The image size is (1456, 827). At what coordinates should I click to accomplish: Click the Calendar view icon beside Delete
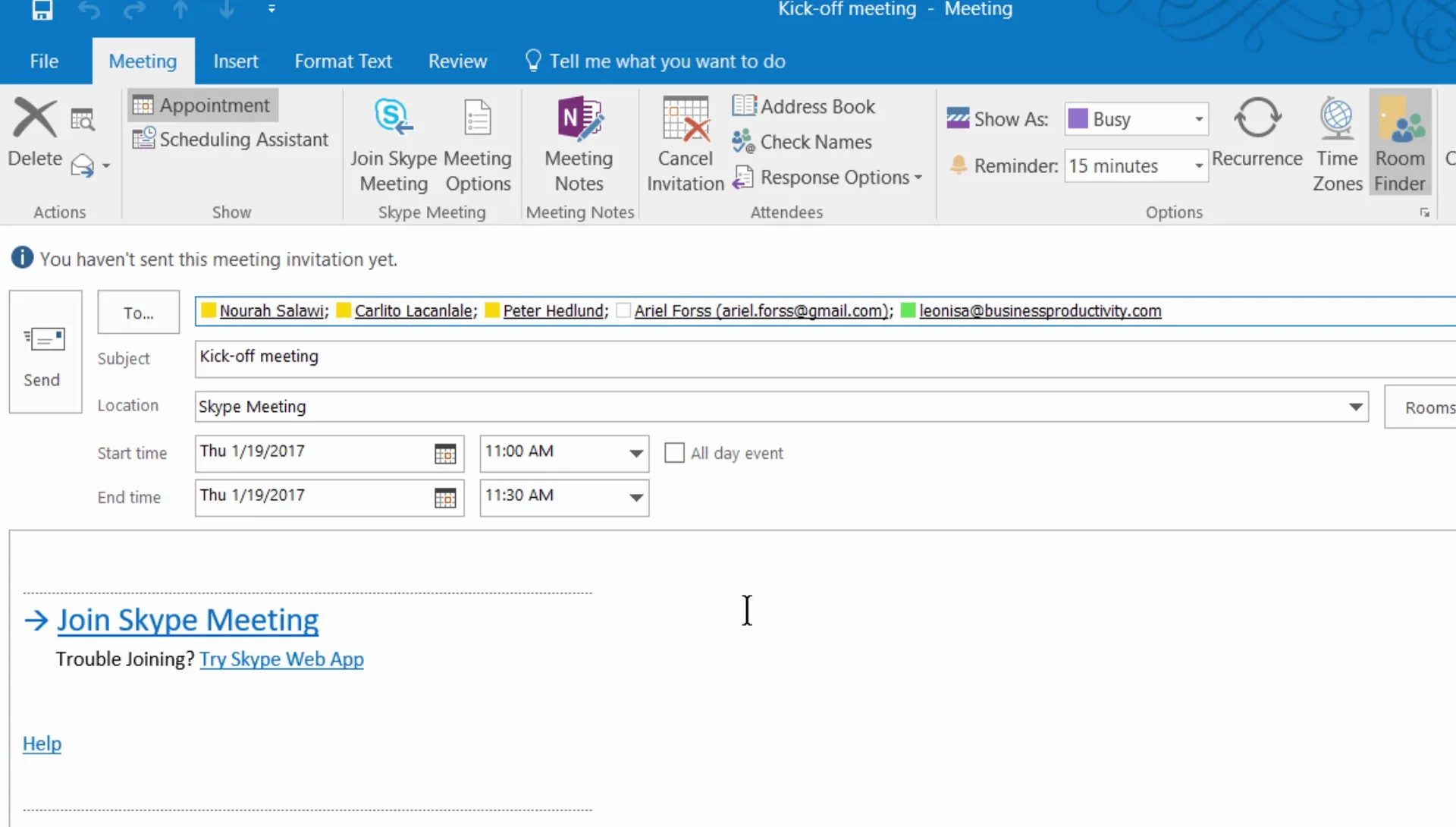coord(82,119)
